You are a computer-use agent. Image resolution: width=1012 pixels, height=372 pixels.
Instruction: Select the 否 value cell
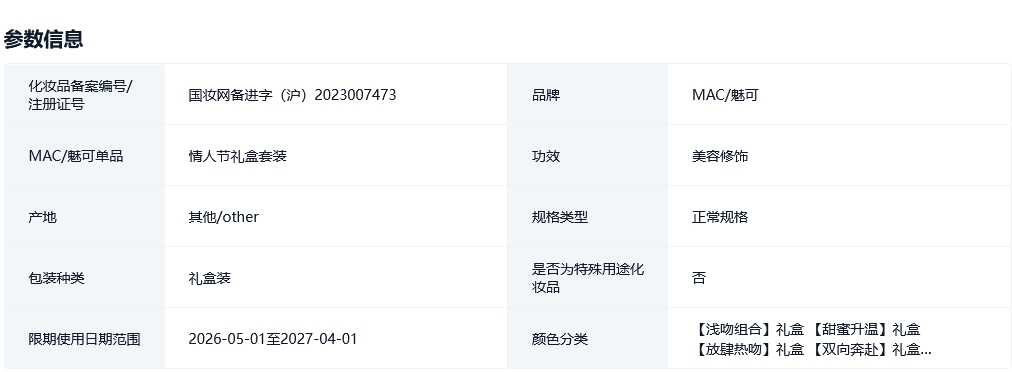point(839,278)
